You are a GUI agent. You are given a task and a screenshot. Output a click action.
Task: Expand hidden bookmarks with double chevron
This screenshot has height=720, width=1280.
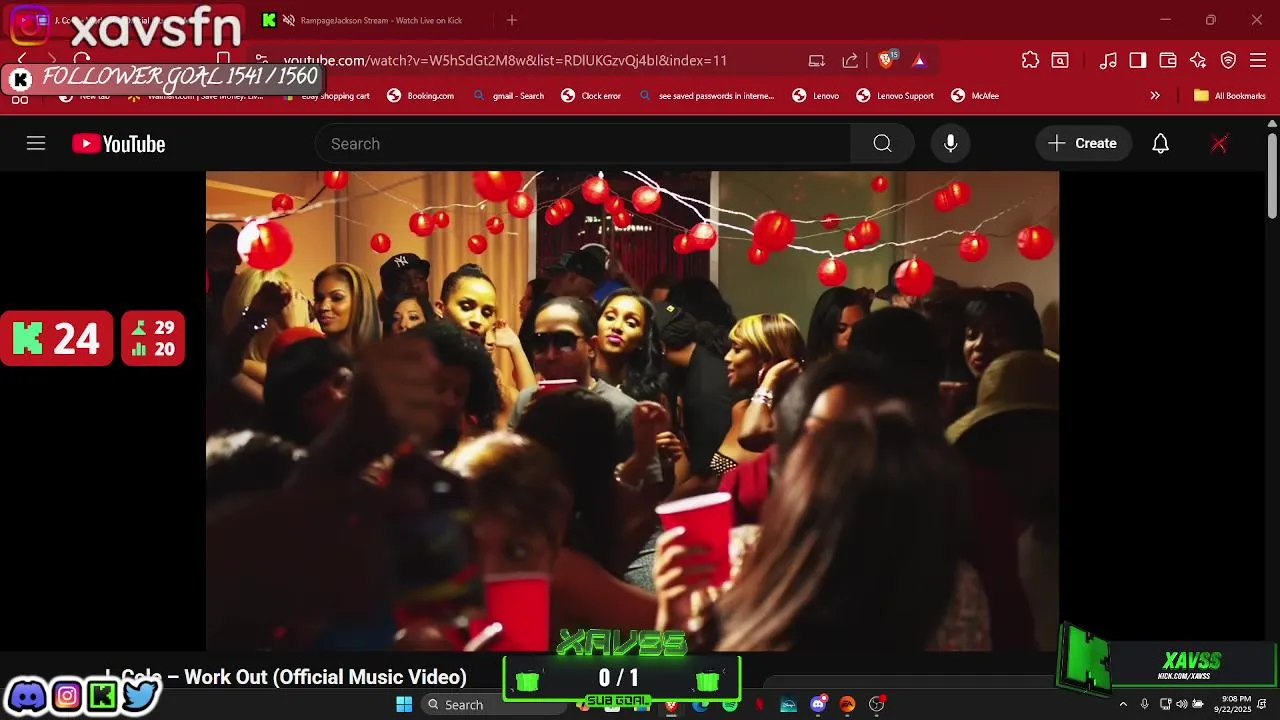pyautogui.click(x=1155, y=96)
